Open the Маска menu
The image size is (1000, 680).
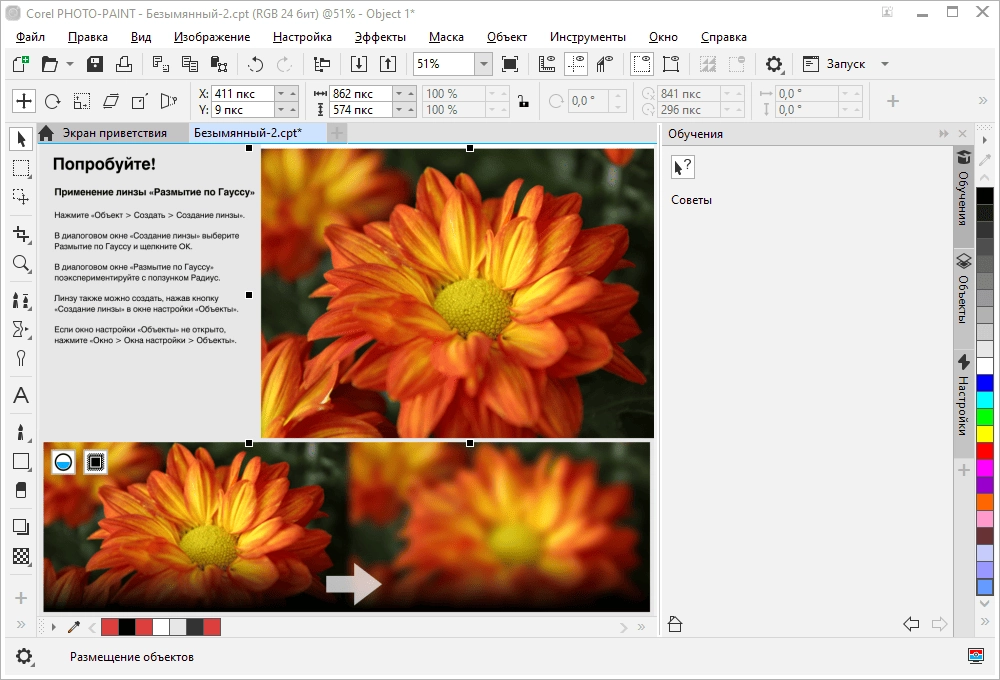coord(446,37)
